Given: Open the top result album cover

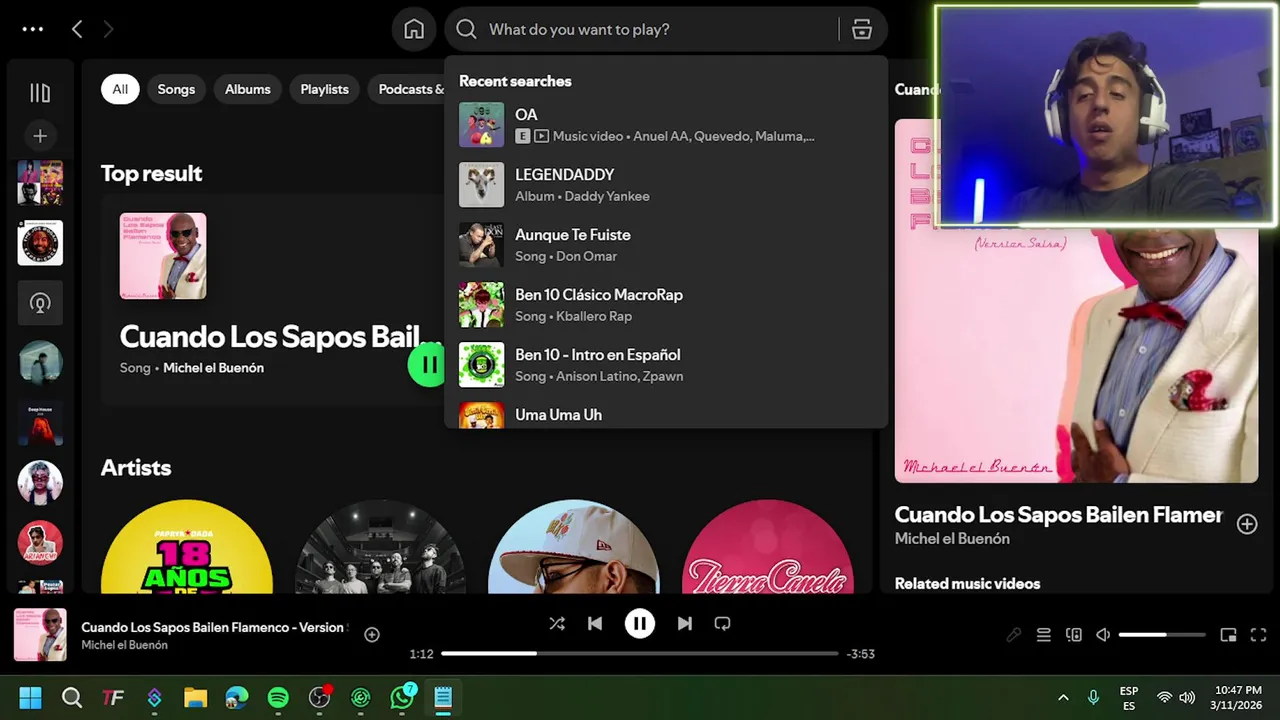Looking at the screenshot, I should [163, 256].
